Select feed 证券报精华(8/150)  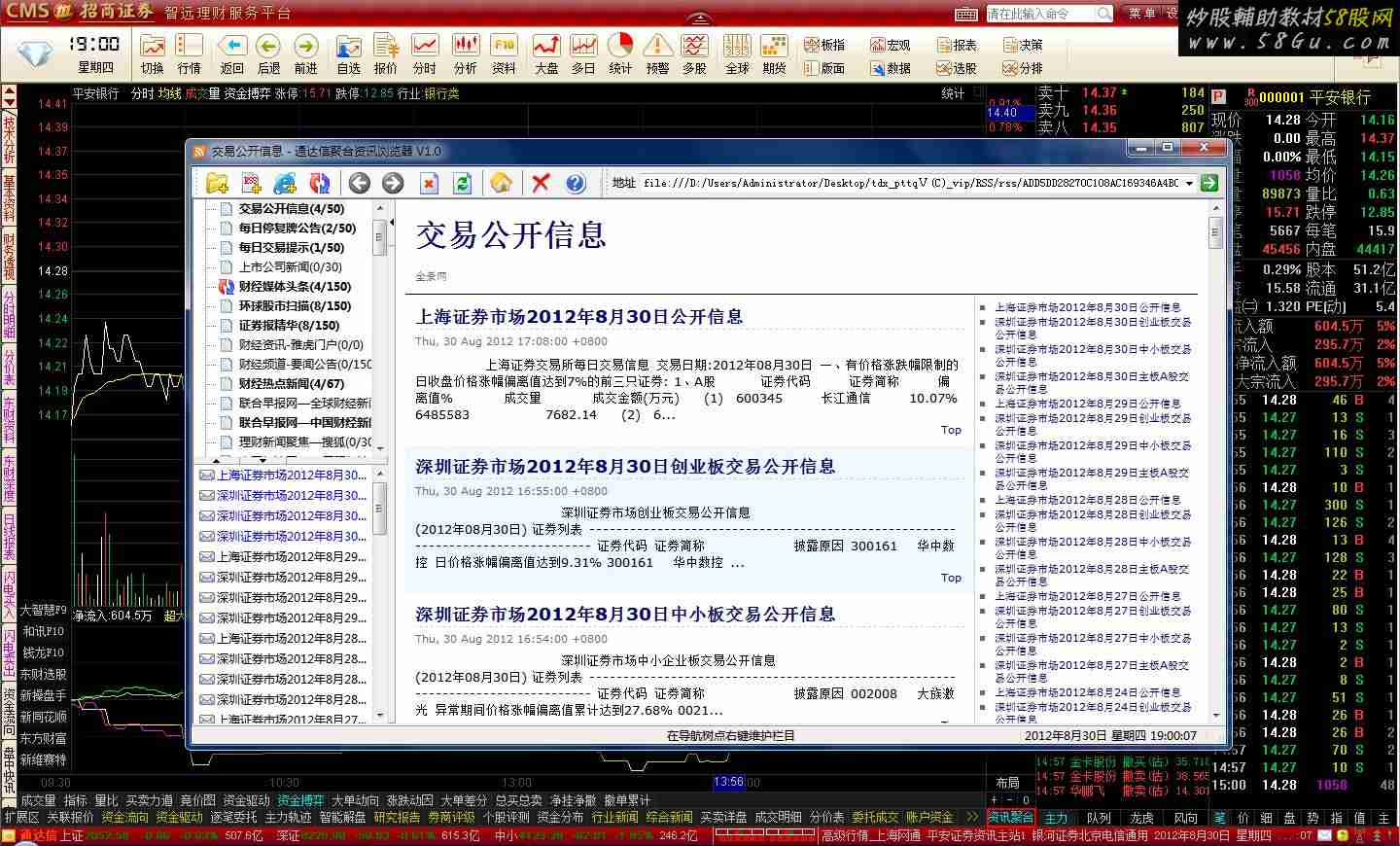(x=289, y=325)
